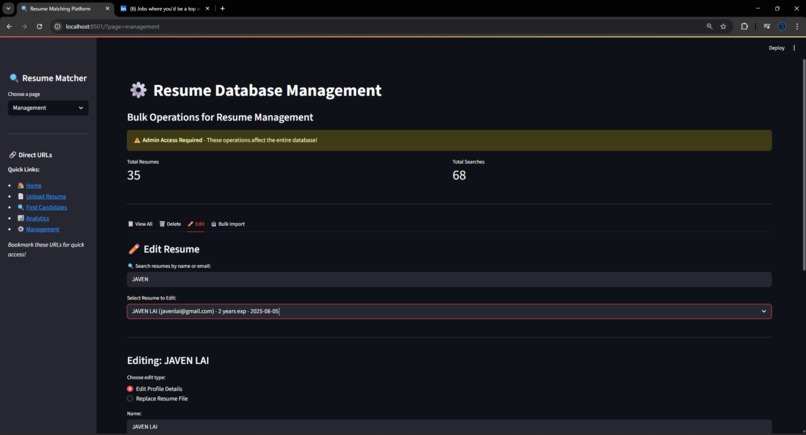
Task: Open the tab search dropdown arrow
Action: point(8,8)
